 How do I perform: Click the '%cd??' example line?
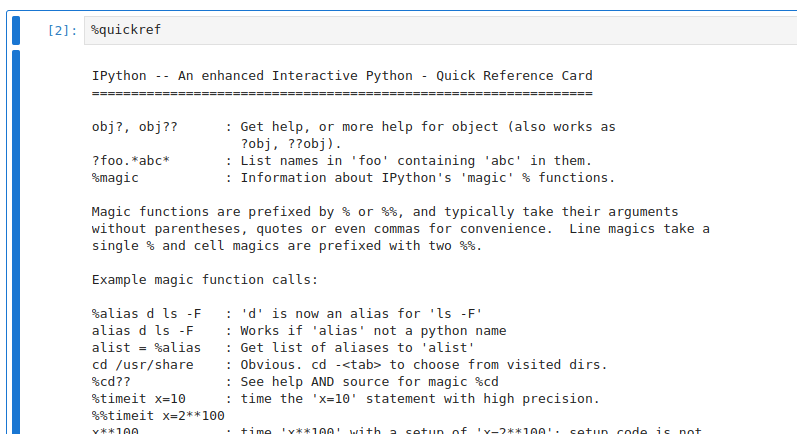click(295, 382)
